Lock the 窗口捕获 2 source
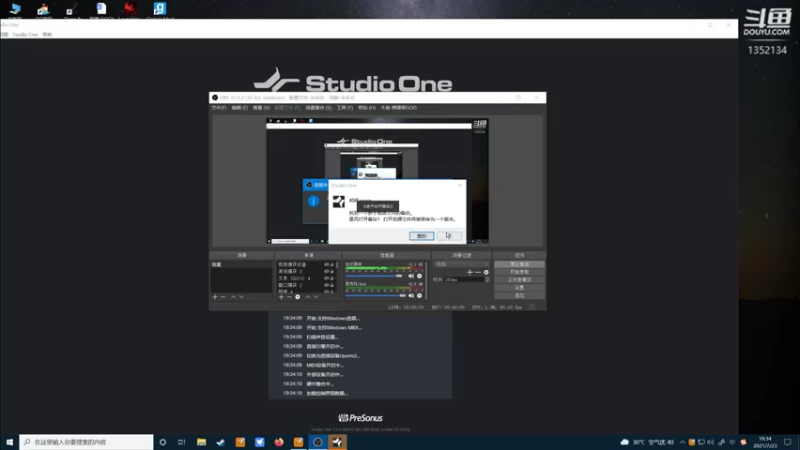Image resolution: width=800 pixels, height=450 pixels. (332, 285)
